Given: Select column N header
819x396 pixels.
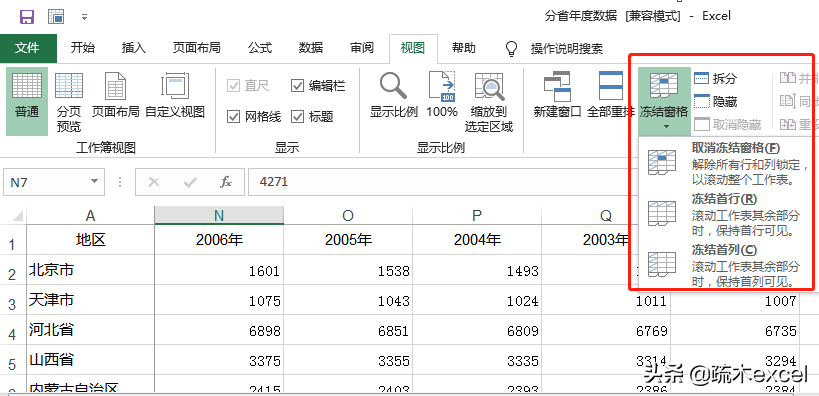Looking at the screenshot, I should (x=219, y=215).
